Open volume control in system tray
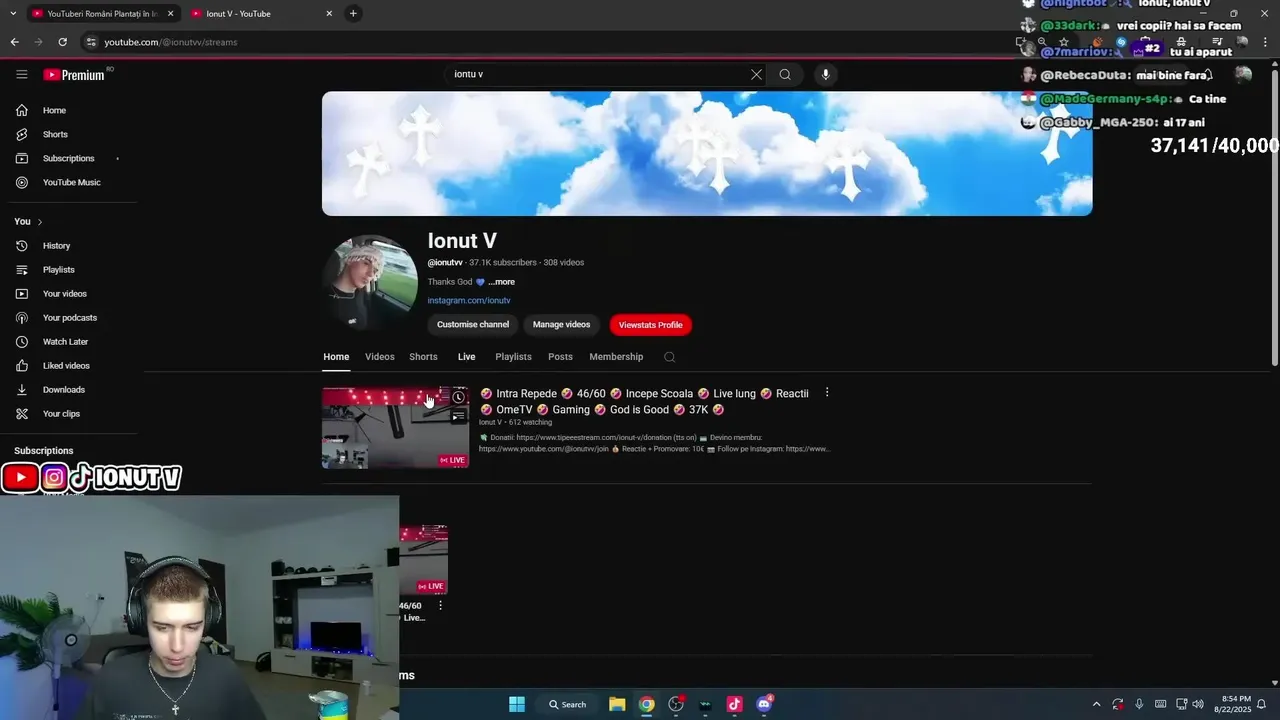The width and height of the screenshot is (1280, 720). pos(1198,704)
